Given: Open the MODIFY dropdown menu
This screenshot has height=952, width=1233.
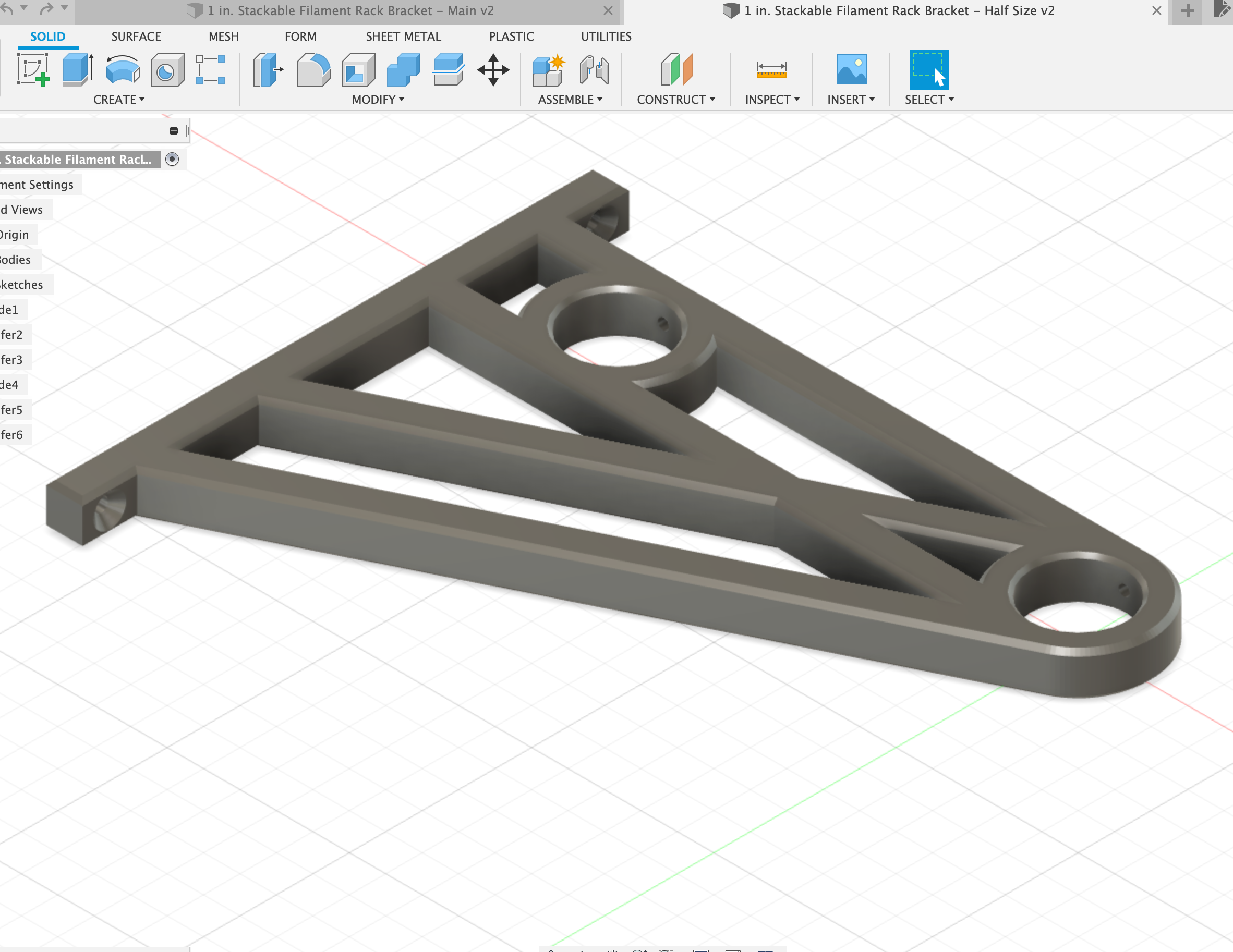Looking at the screenshot, I should tap(378, 100).
